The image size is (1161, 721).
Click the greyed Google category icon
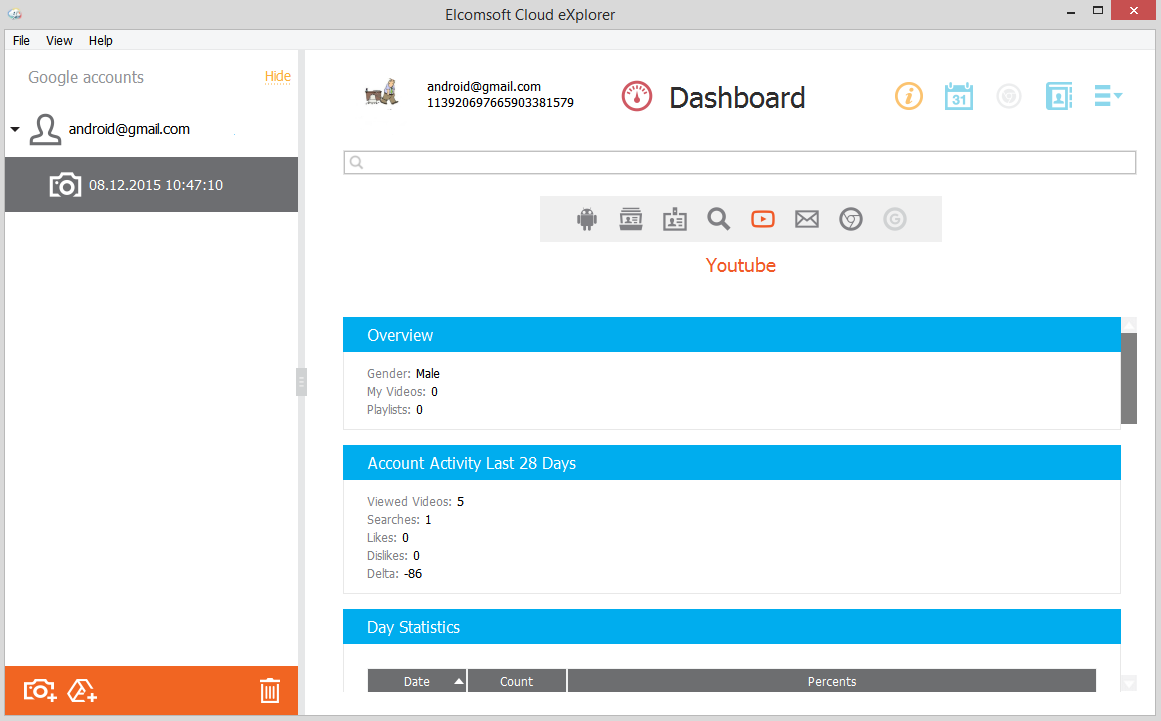894,219
